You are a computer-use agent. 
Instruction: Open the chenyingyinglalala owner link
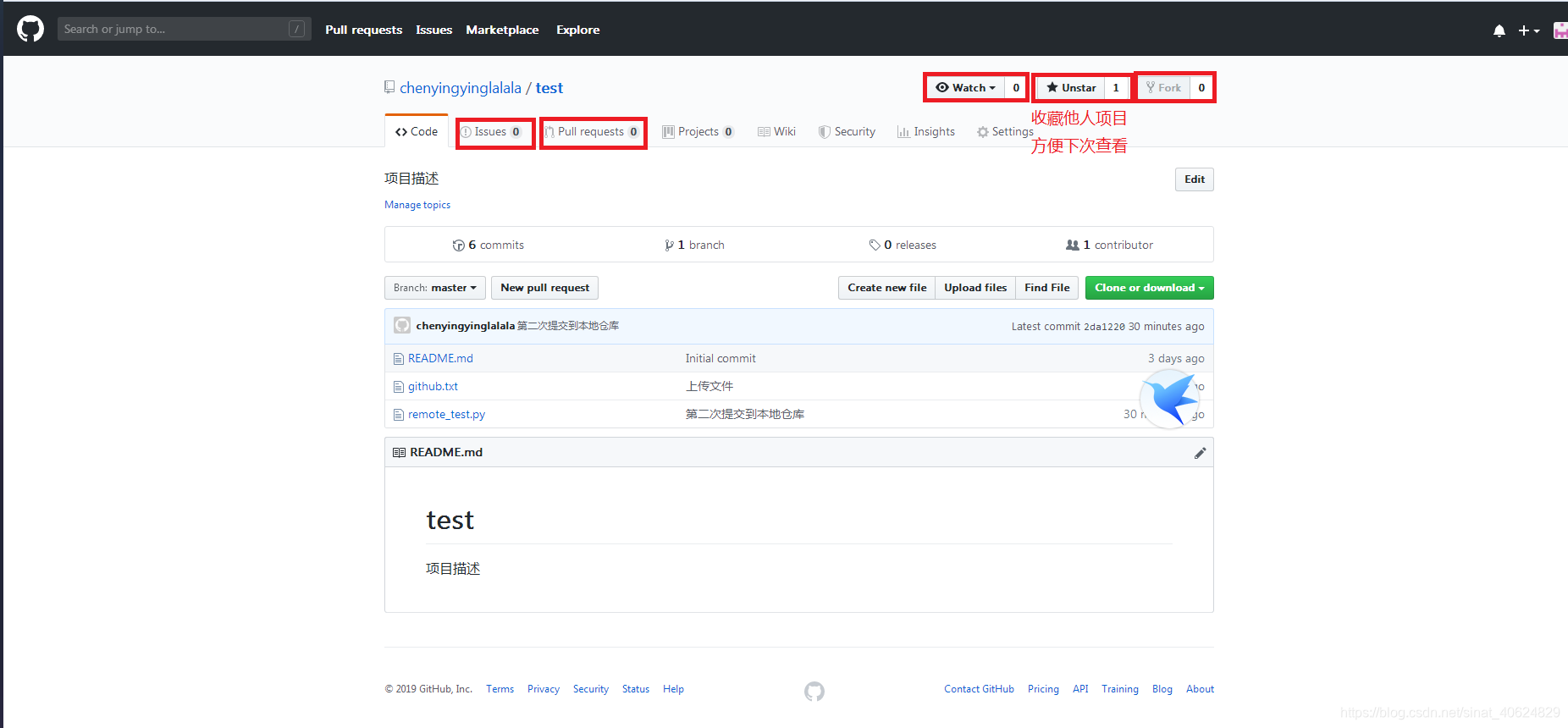pyautogui.click(x=461, y=88)
